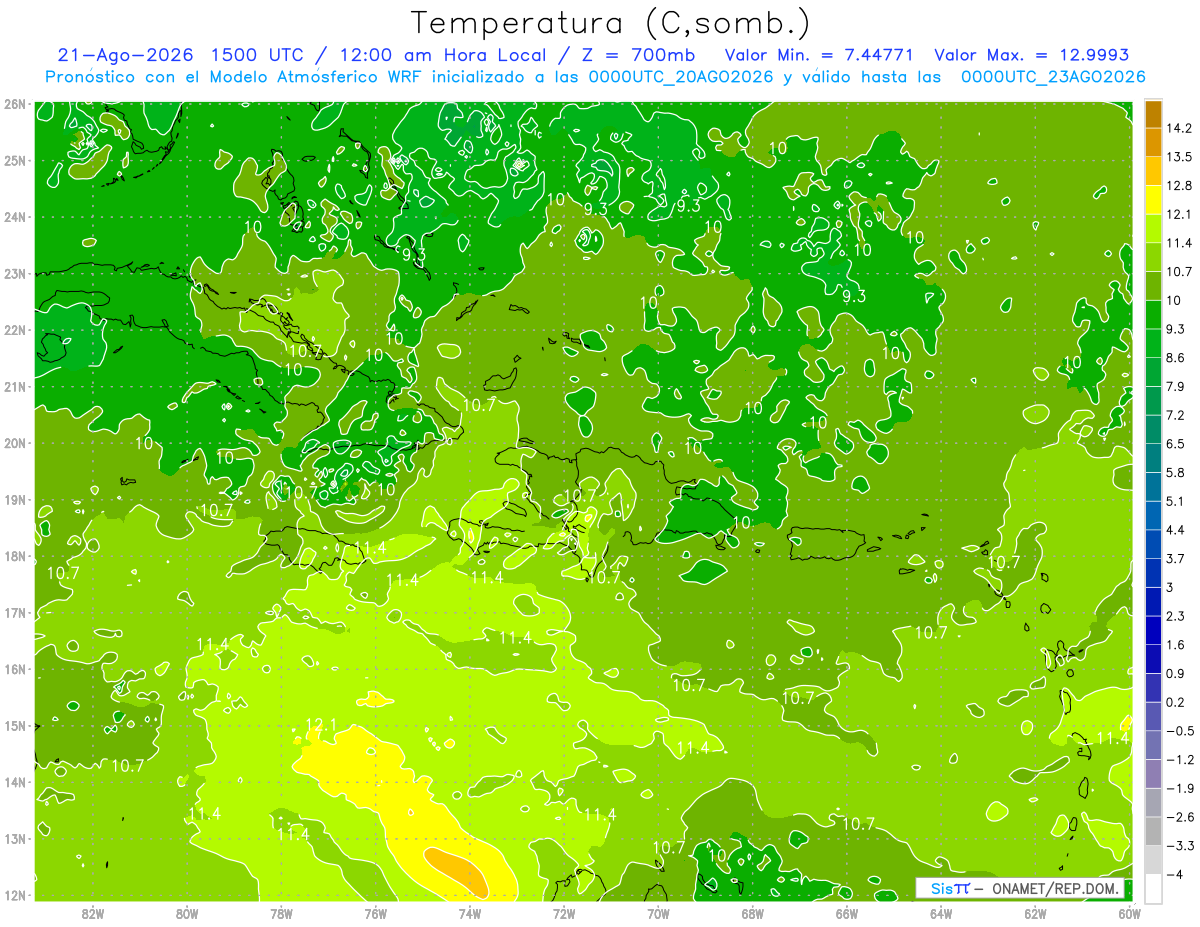
Task: Click the '60W' longitude axis label
Action: coord(1130,913)
